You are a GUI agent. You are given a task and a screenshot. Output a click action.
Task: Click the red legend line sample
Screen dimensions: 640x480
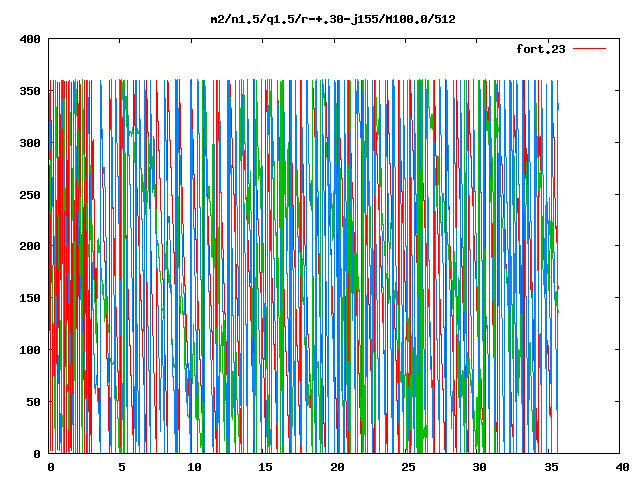point(589,49)
